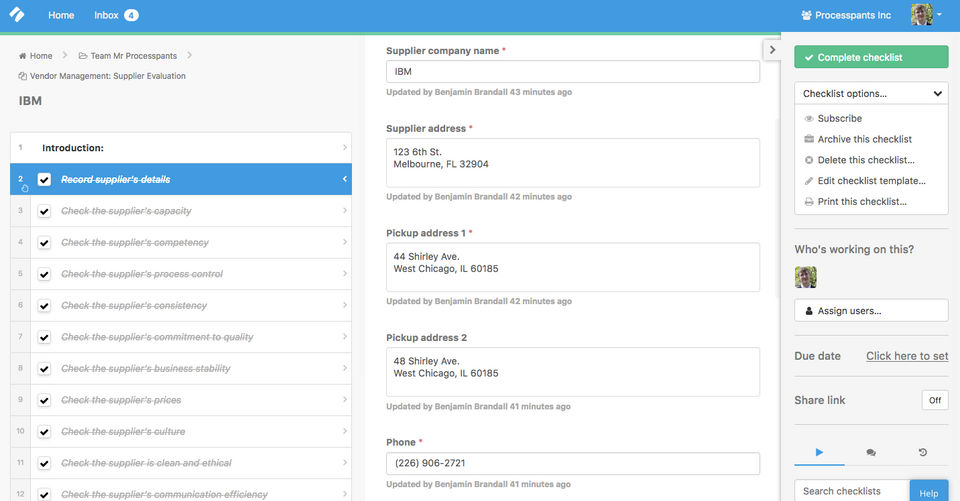Uncheck Check the supplier's prices
960x501 pixels.
click(x=44, y=401)
